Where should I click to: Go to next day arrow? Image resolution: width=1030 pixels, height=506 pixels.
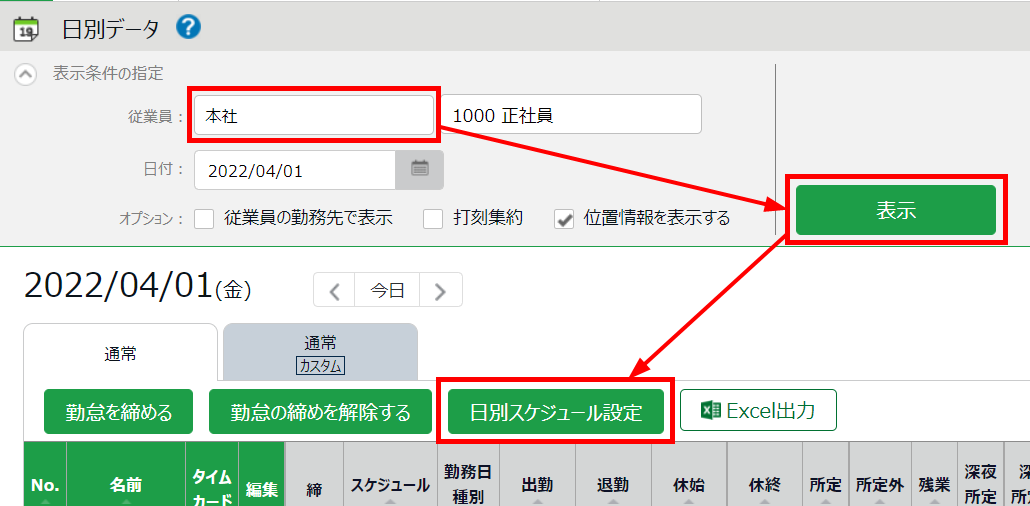coord(441,291)
